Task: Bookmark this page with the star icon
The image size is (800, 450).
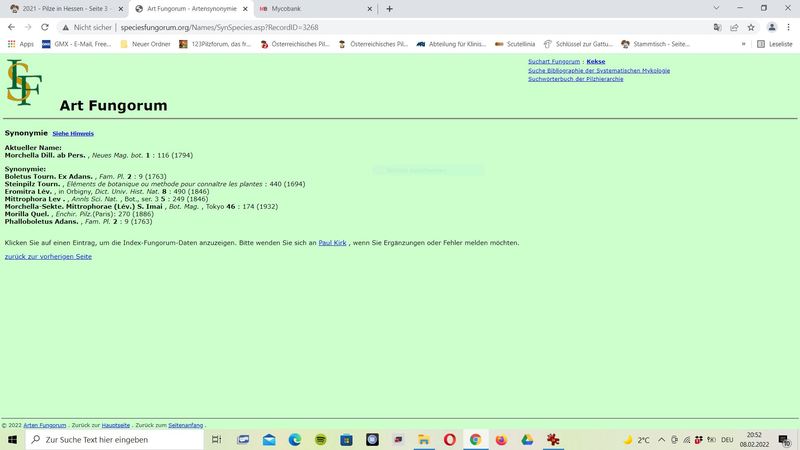Action: [751, 28]
